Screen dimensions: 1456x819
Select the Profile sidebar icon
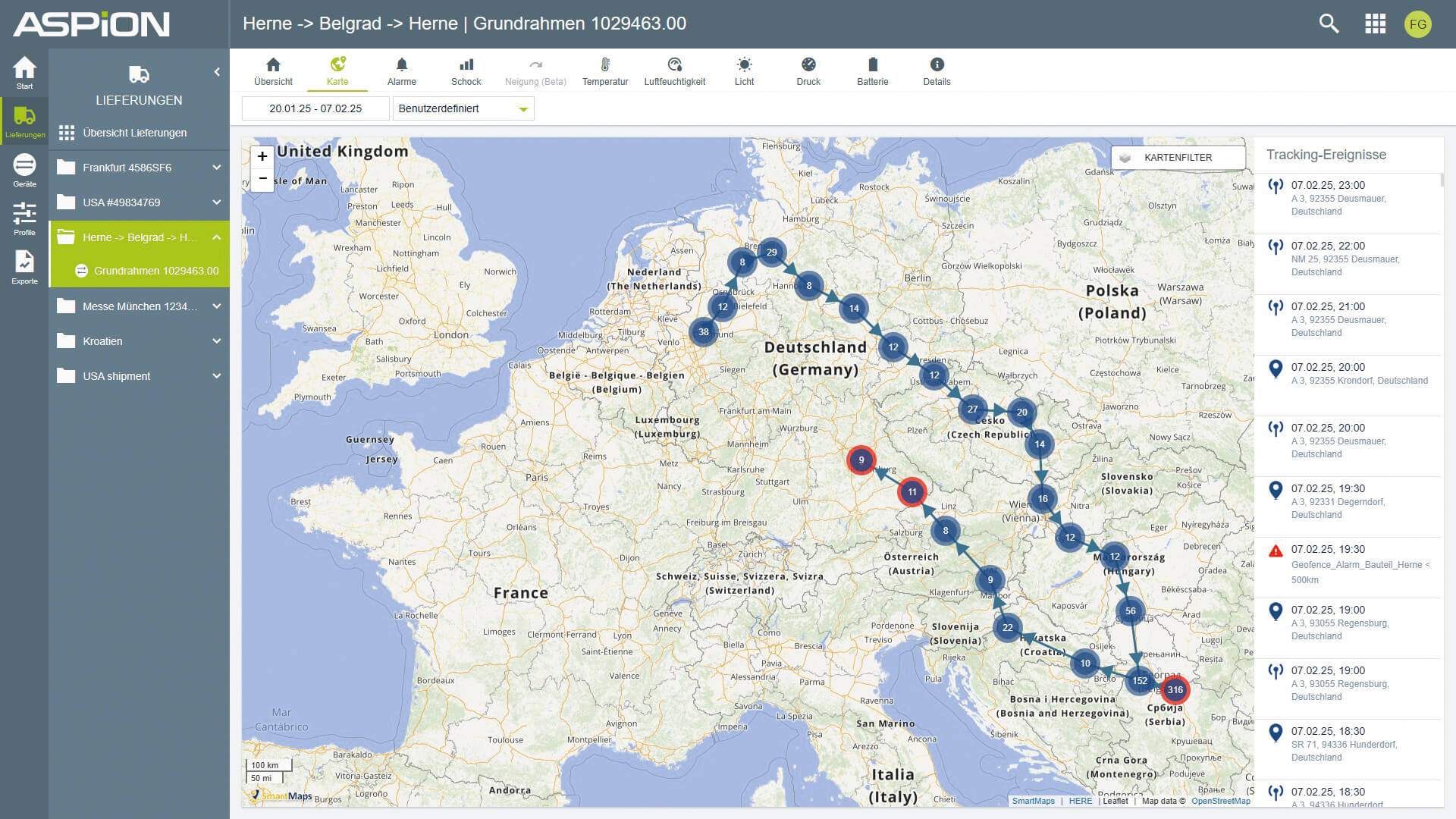coord(24,217)
